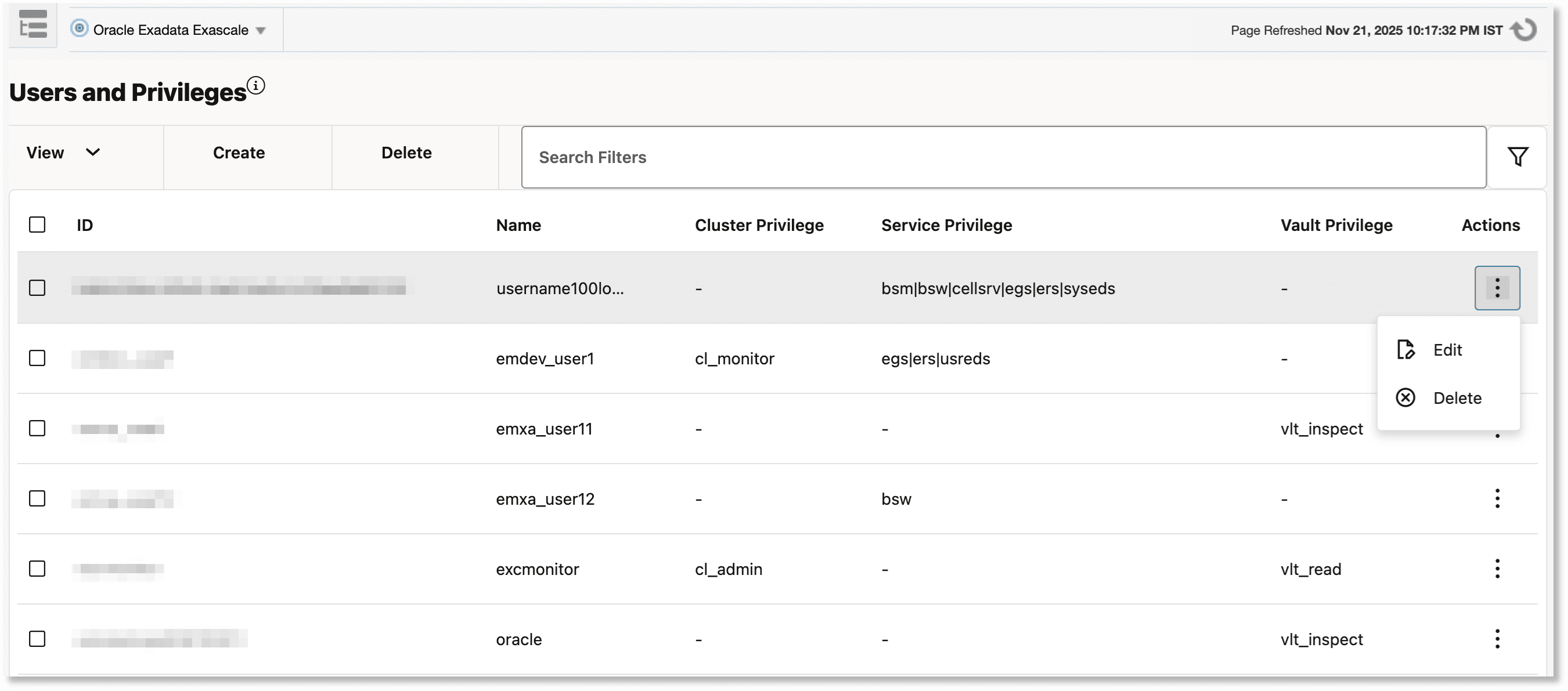Select the emxa_user11 name cell
Image resolution: width=1568 pixels, height=691 pixels.
(x=544, y=429)
